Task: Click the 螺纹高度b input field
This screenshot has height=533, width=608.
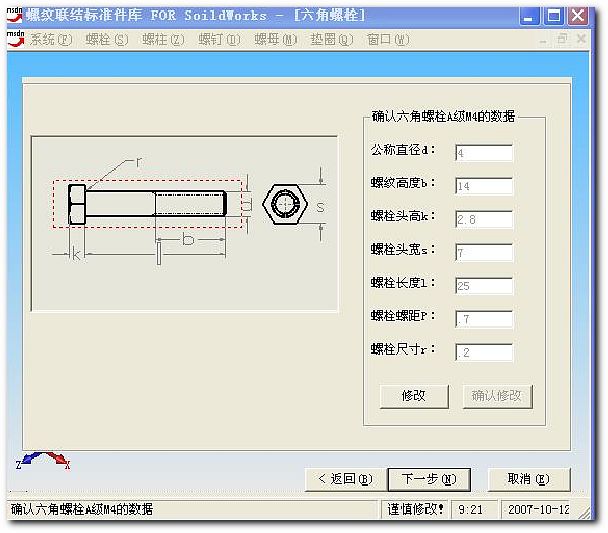Action: pyautogui.click(x=484, y=186)
